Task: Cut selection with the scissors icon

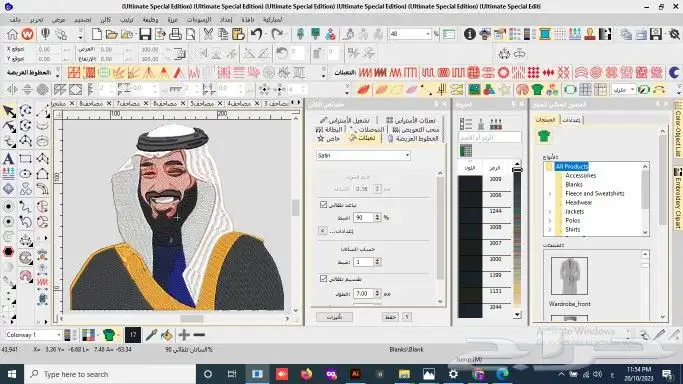Action: pos(208,34)
